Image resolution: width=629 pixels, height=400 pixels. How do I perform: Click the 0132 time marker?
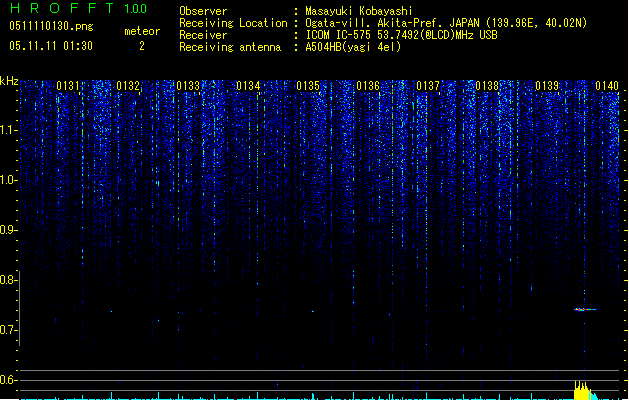point(128,86)
